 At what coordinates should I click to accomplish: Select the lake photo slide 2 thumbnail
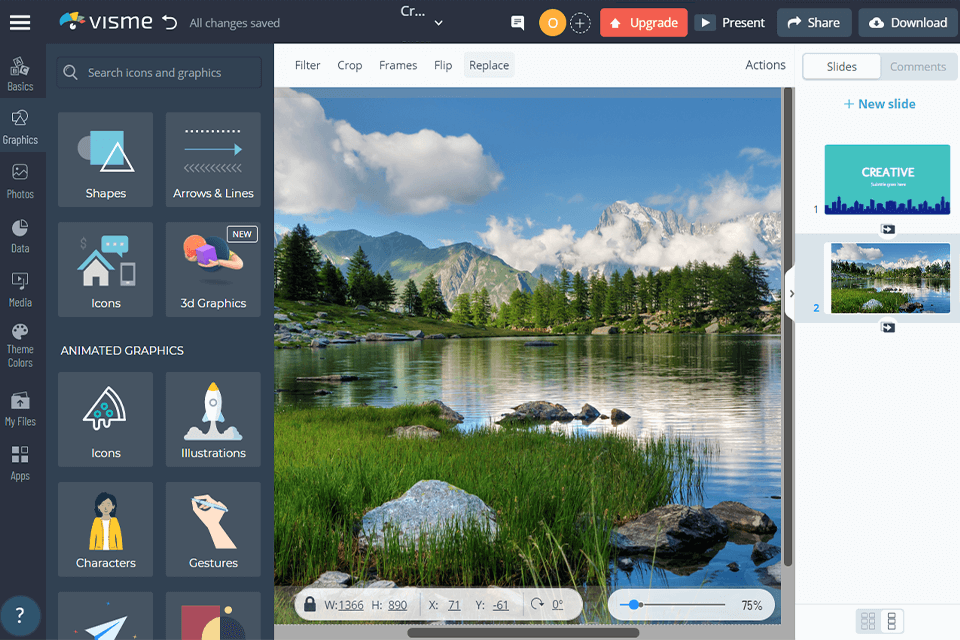point(890,278)
